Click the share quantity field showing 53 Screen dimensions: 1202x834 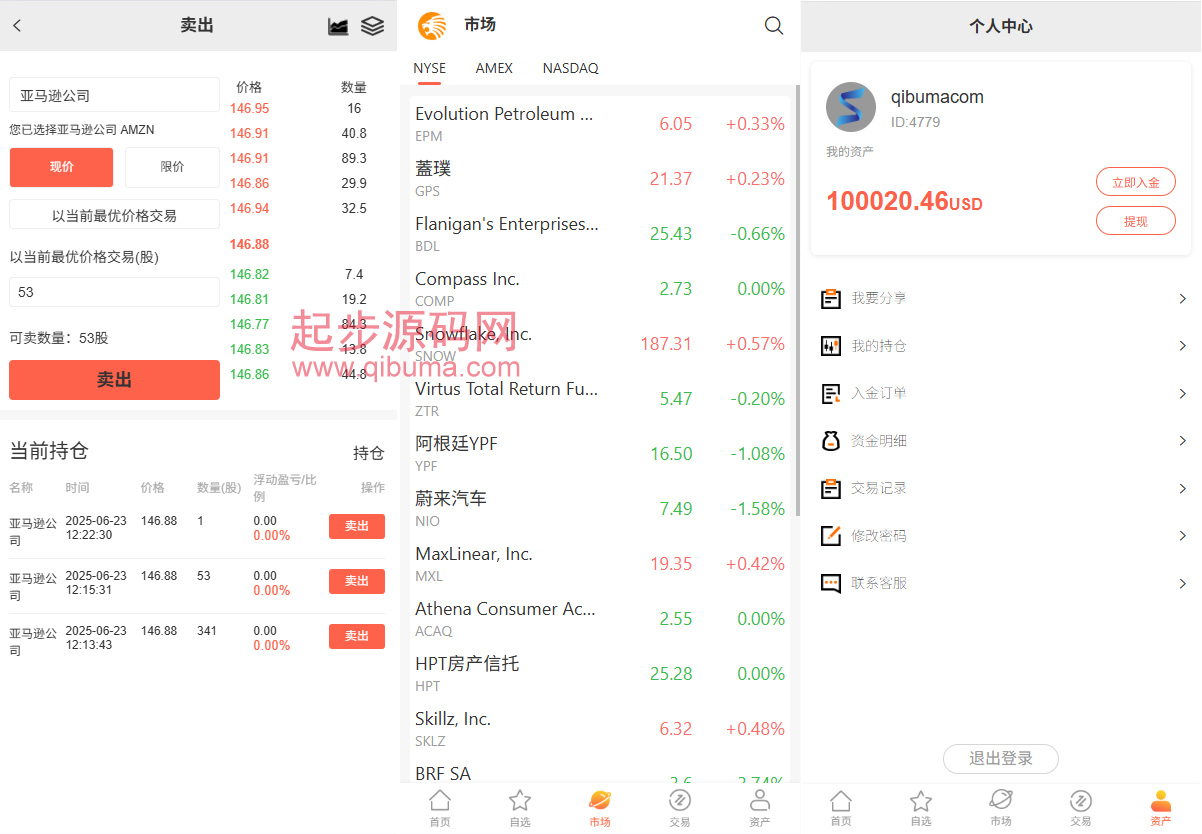click(x=114, y=292)
